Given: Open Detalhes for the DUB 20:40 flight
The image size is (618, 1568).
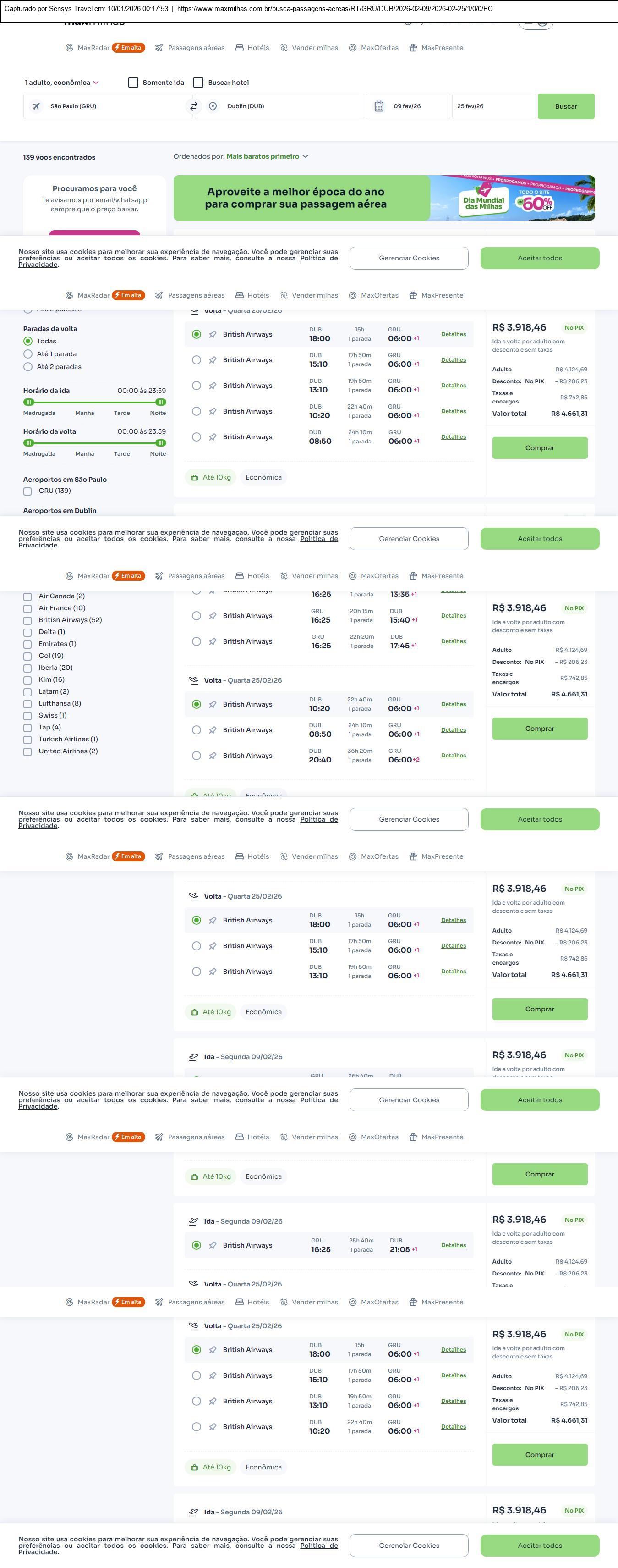Looking at the screenshot, I should click(x=453, y=756).
